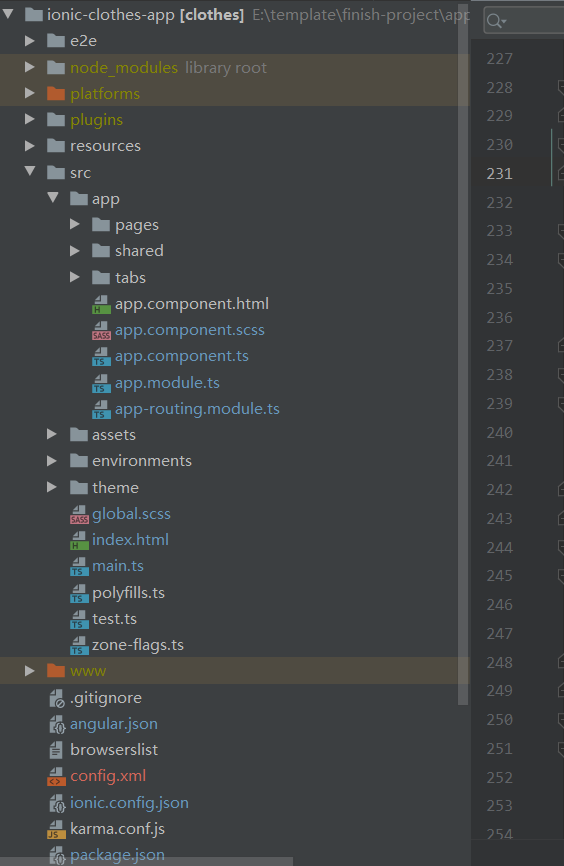Image resolution: width=564 pixels, height=866 pixels.
Task: Expand the tabs folder arrow
Action: coord(75,277)
